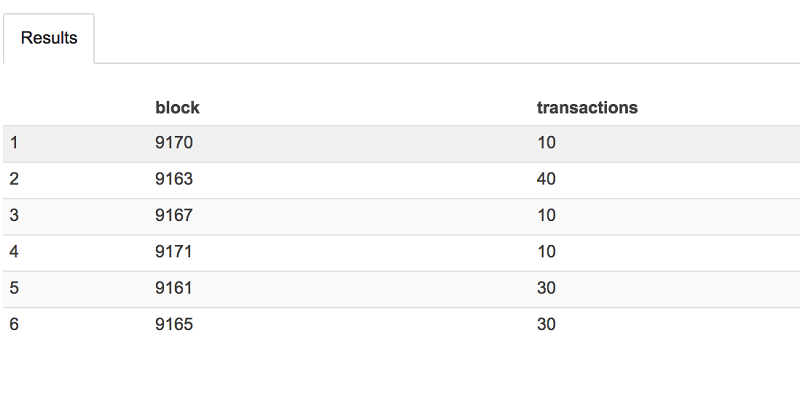Select row number 1
Viewport: 800px width, 397px height.
(14, 142)
